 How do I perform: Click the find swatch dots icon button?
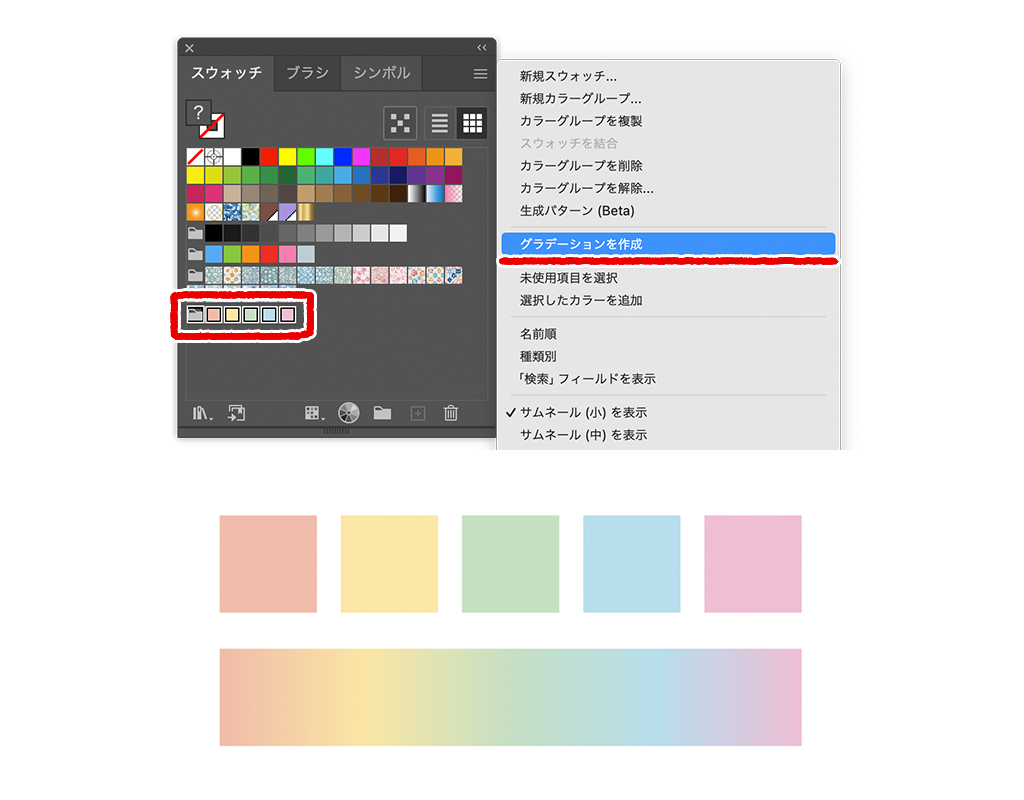point(400,123)
